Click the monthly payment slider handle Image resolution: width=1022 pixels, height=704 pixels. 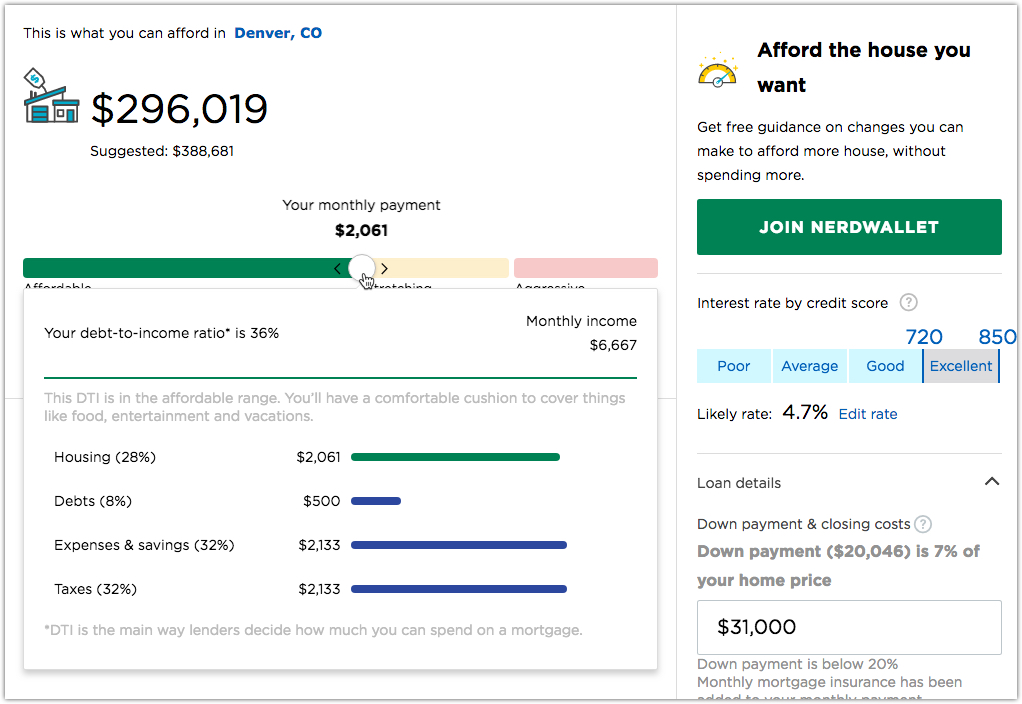click(362, 268)
